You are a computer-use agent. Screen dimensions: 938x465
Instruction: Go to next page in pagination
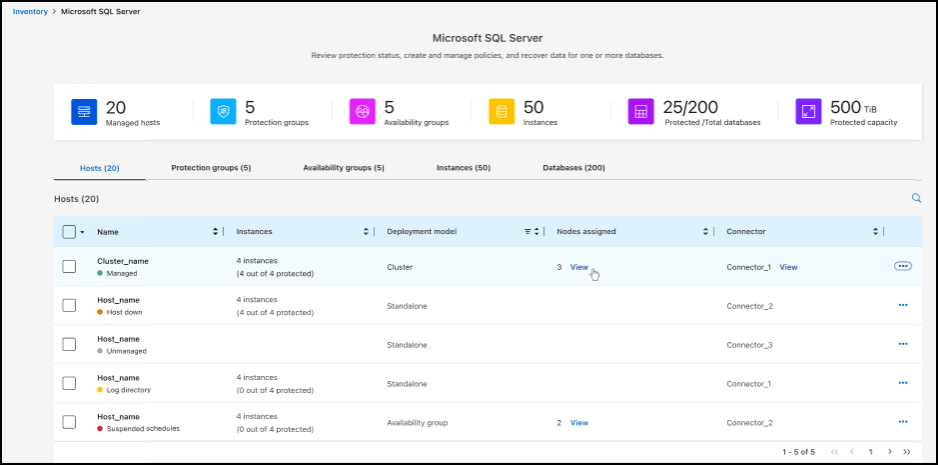pyautogui.click(x=890, y=452)
